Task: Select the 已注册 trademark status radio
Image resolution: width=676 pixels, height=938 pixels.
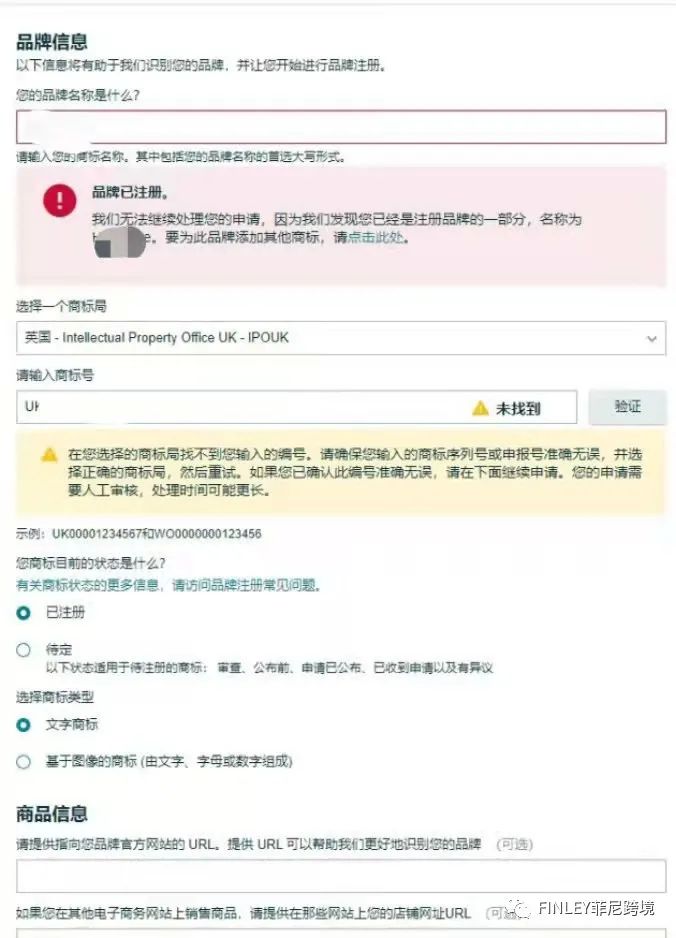Action: coord(23,613)
